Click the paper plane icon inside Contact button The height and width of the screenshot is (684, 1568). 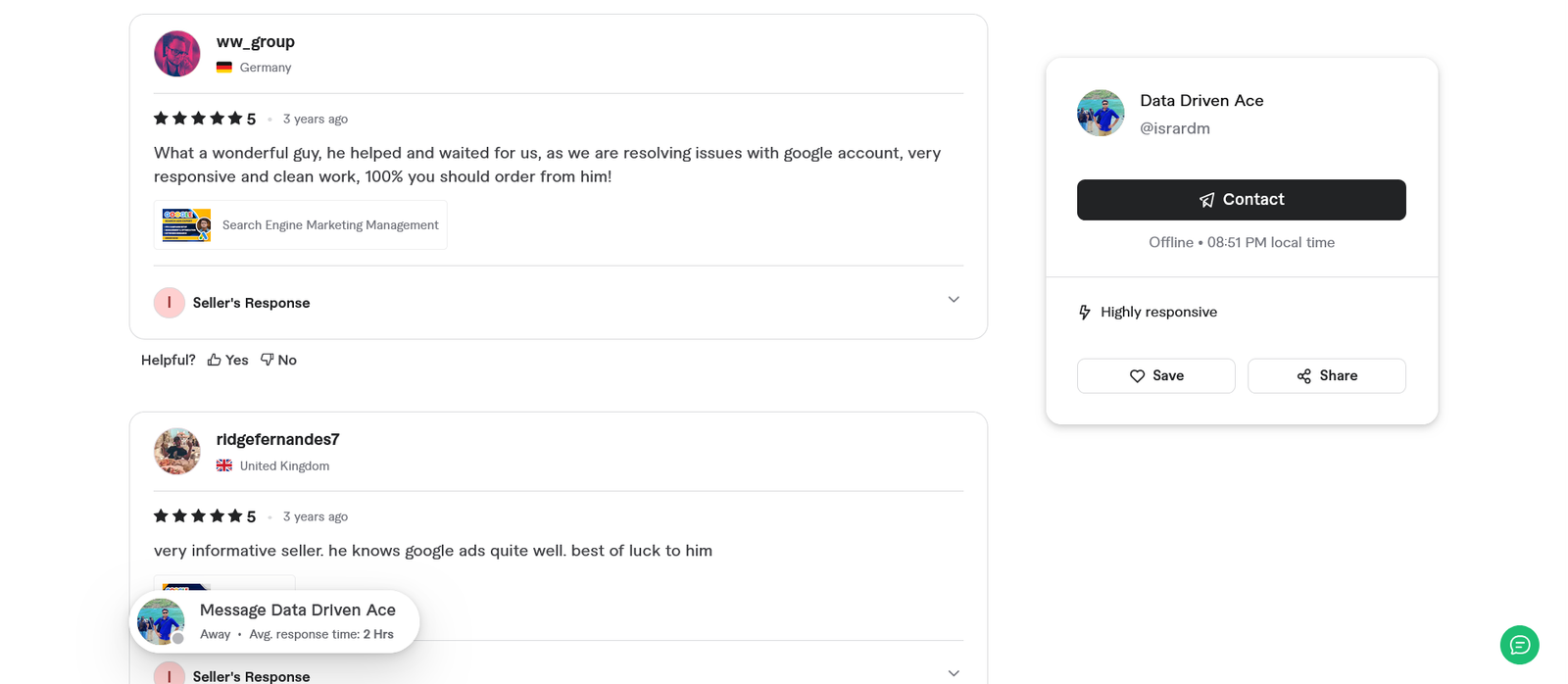coord(1204,199)
